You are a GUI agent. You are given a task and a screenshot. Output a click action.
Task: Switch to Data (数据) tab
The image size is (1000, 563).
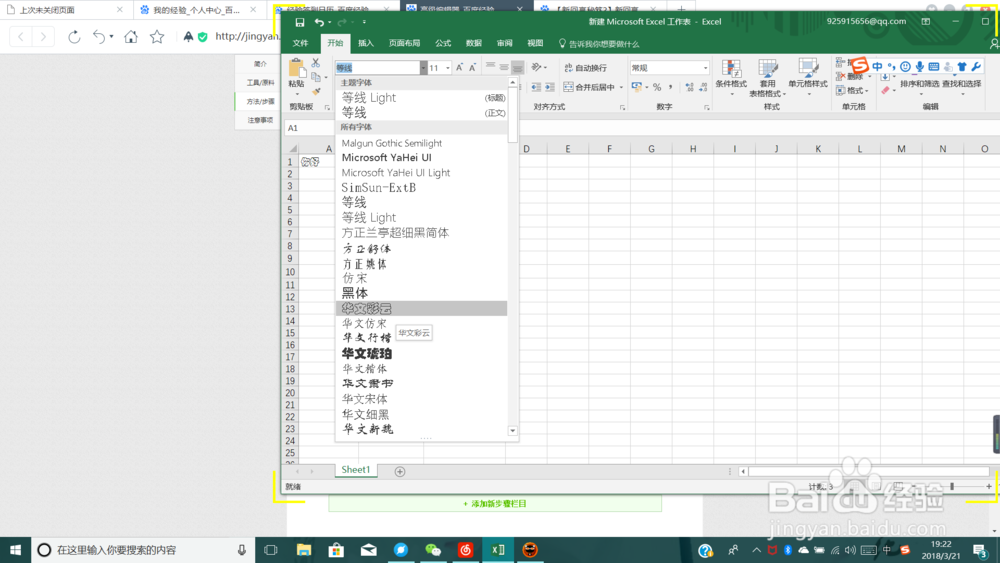[x=474, y=43]
